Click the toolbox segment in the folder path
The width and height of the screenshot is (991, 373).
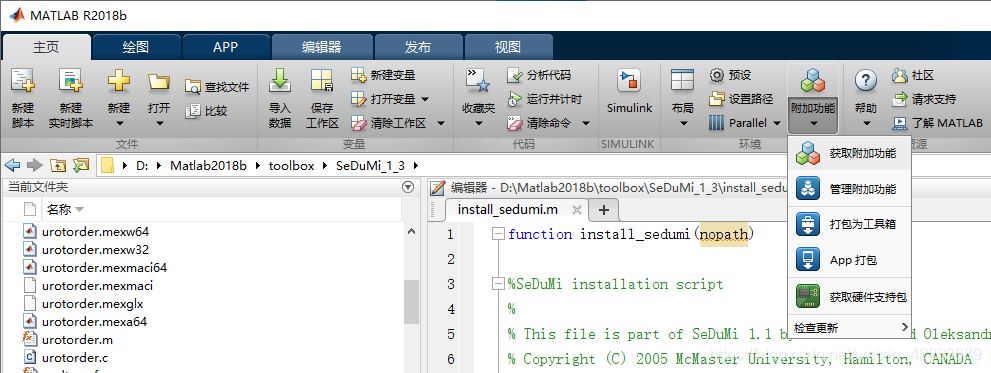[x=291, y=166]
